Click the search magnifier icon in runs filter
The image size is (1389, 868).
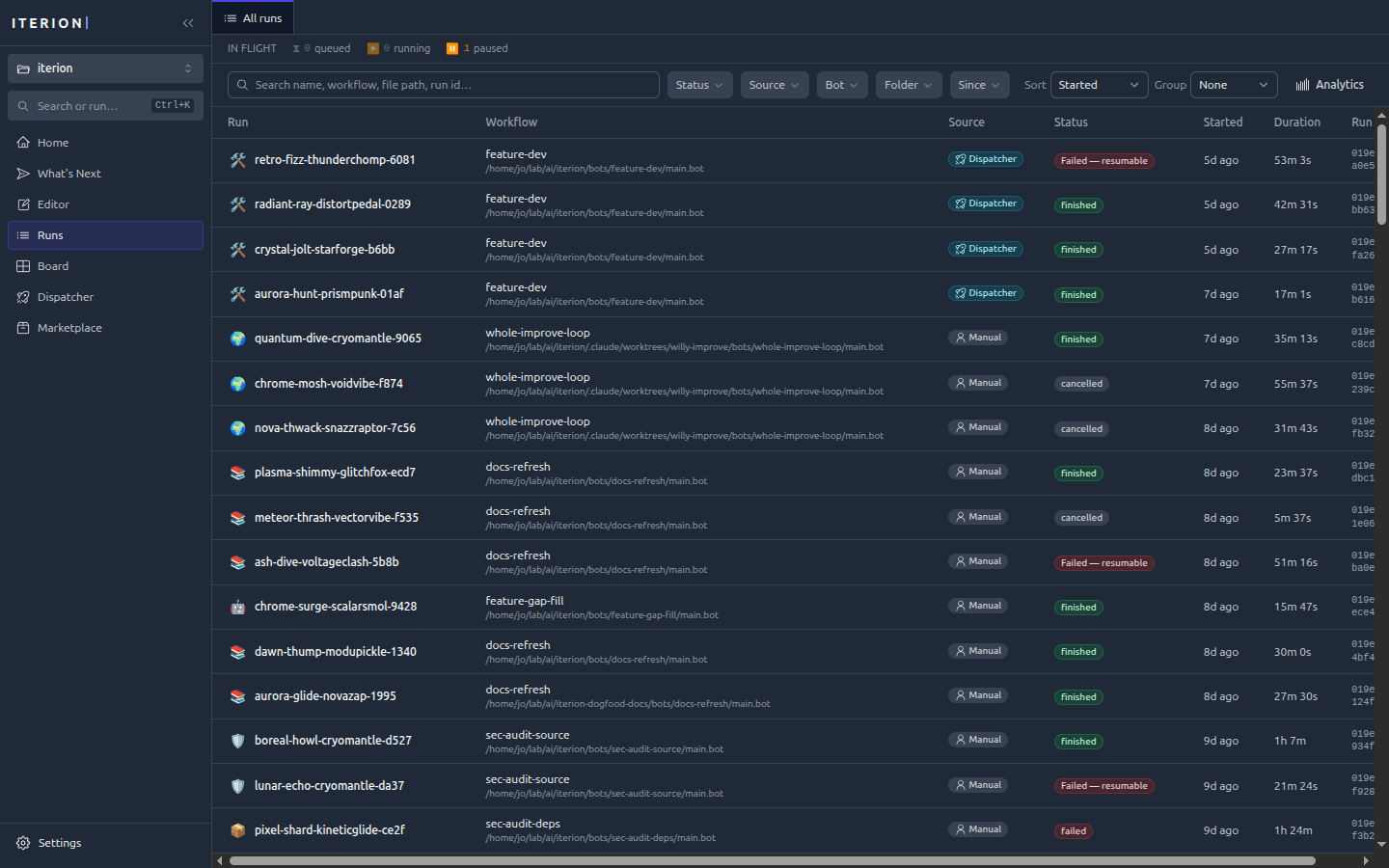242,85
